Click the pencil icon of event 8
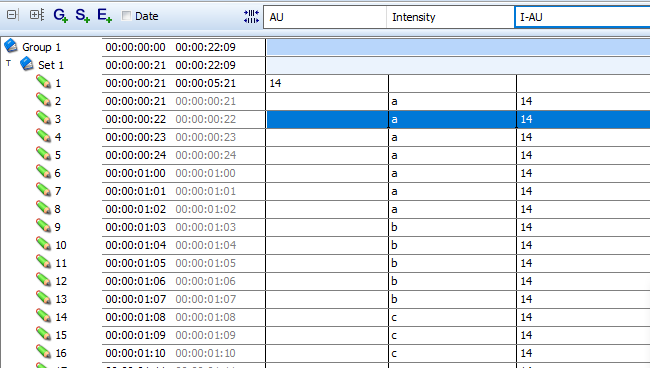Viewport: 650px width, 368px height. click(44, 208)
